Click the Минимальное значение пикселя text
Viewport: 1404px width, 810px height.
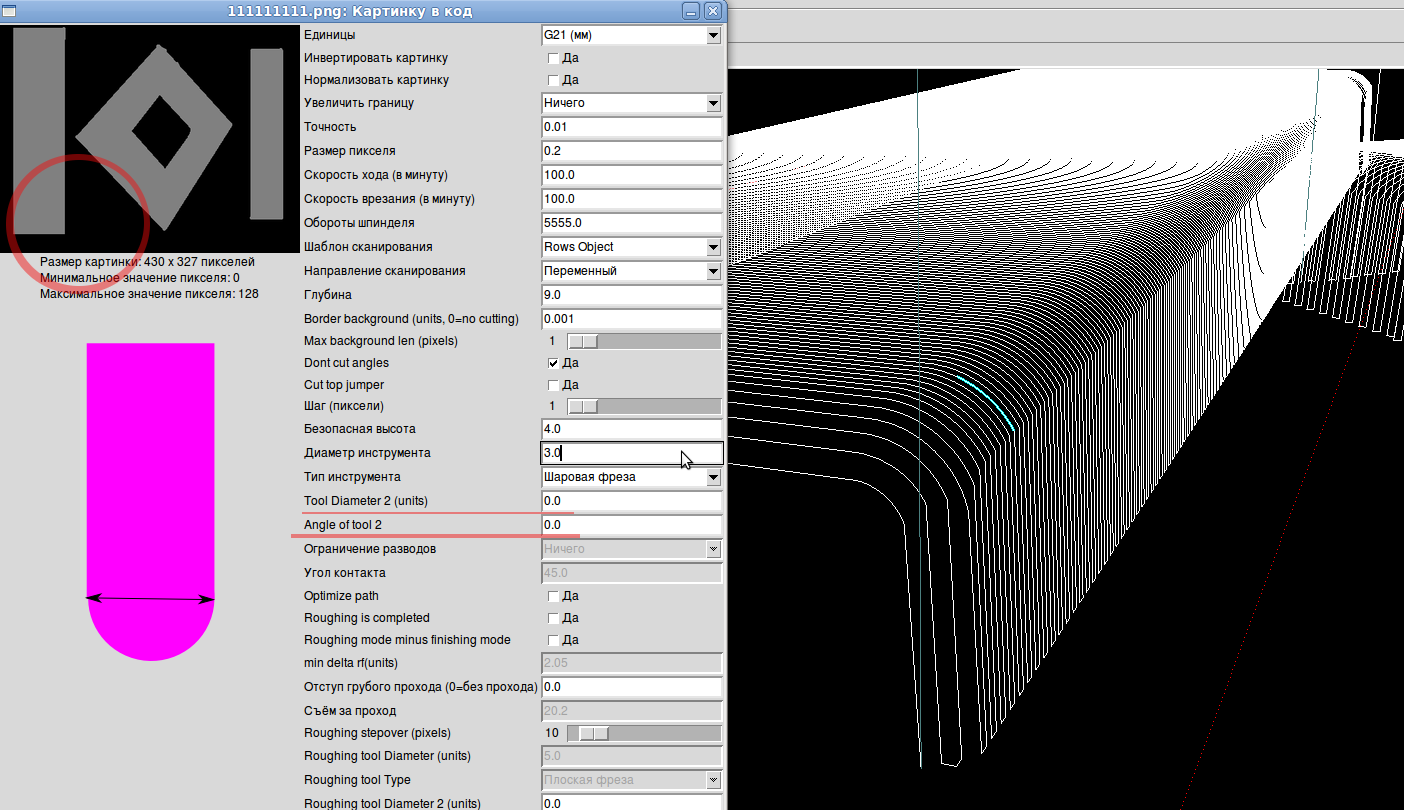[x=140, y=278]
